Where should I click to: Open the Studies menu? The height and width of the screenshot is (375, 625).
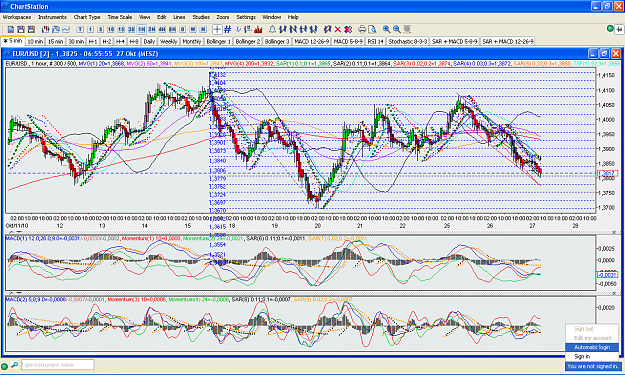coord(201,17)
